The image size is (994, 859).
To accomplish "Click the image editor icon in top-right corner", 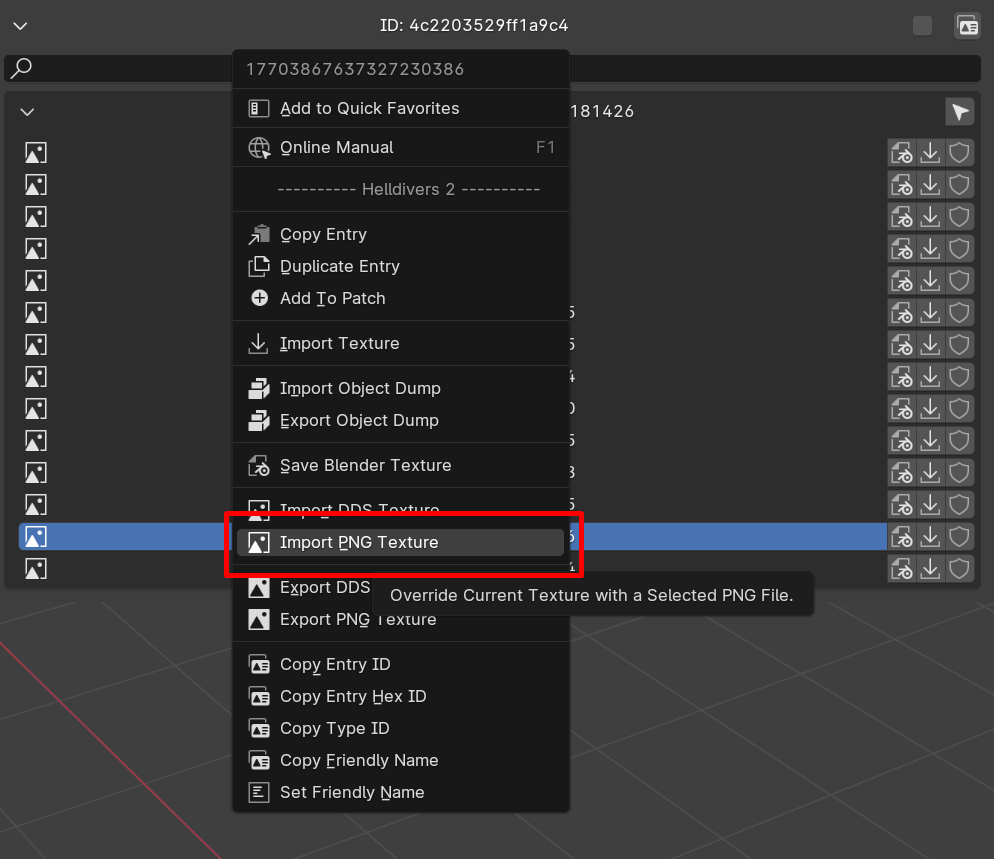I will [967, 25].
